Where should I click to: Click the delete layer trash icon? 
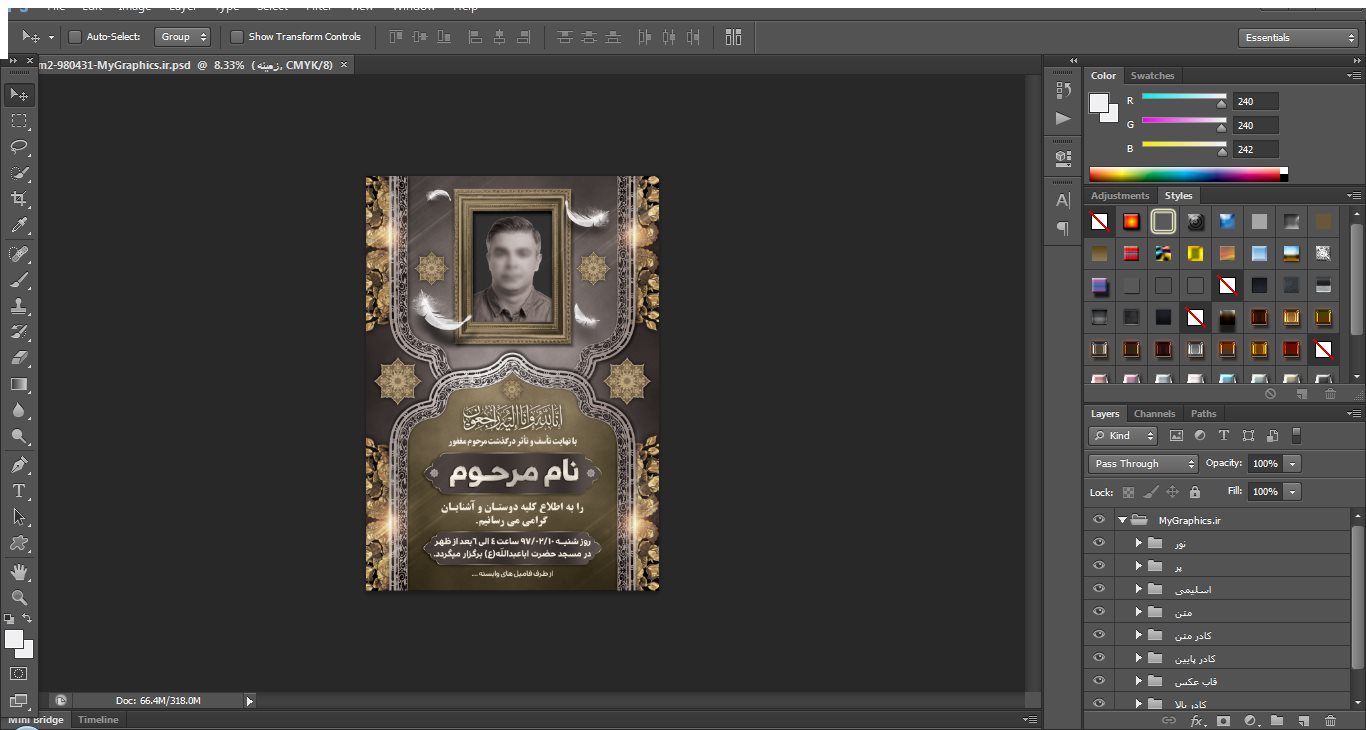1330,720
